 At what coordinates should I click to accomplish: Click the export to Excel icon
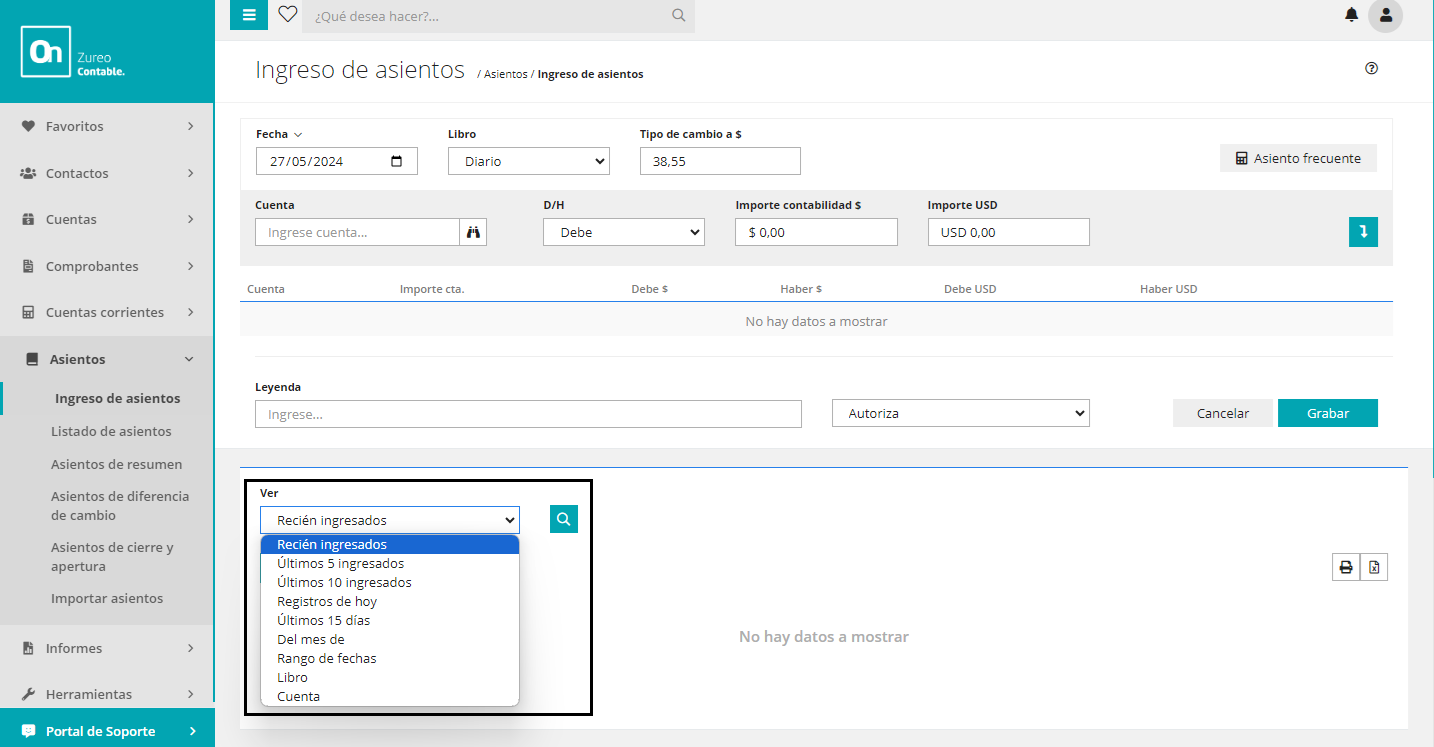1374,567
